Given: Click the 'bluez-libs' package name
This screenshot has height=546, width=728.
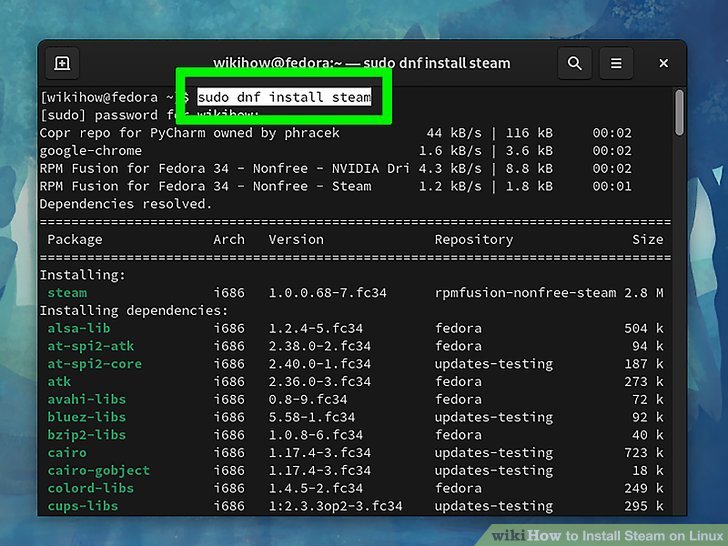Looking at the screenshot, I should click(86, 417).
